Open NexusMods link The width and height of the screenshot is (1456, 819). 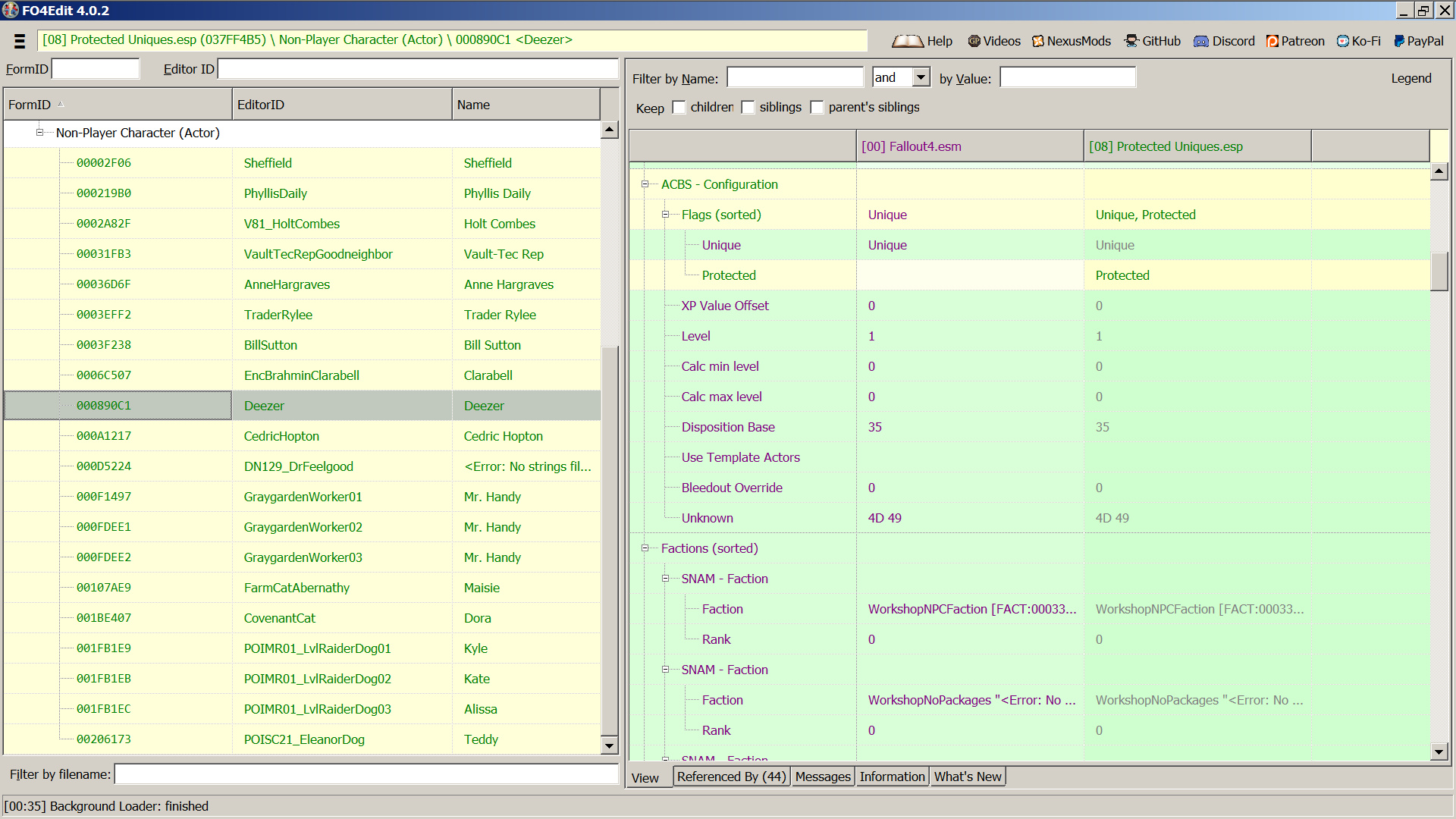[x=1071, y=41]
